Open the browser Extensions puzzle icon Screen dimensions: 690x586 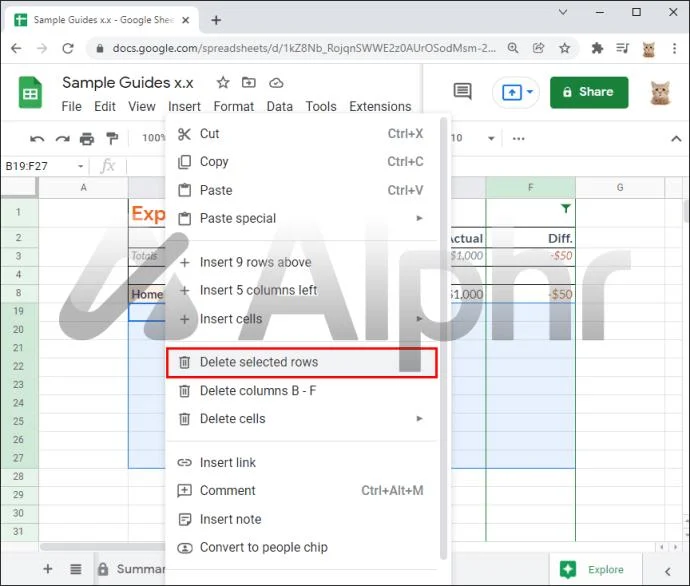tap(597, 48)
